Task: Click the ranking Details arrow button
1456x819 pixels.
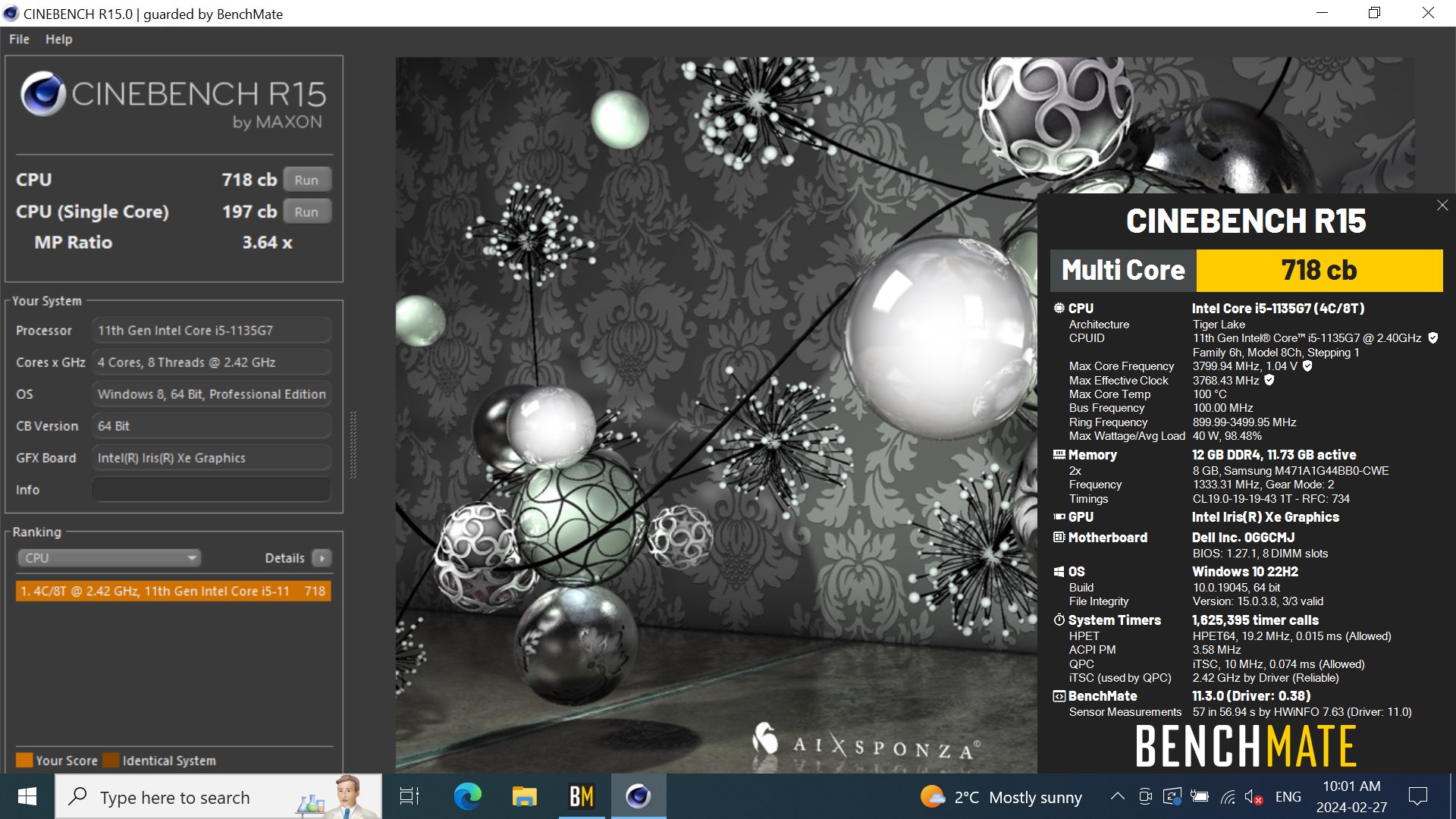Action: point(322,558)
